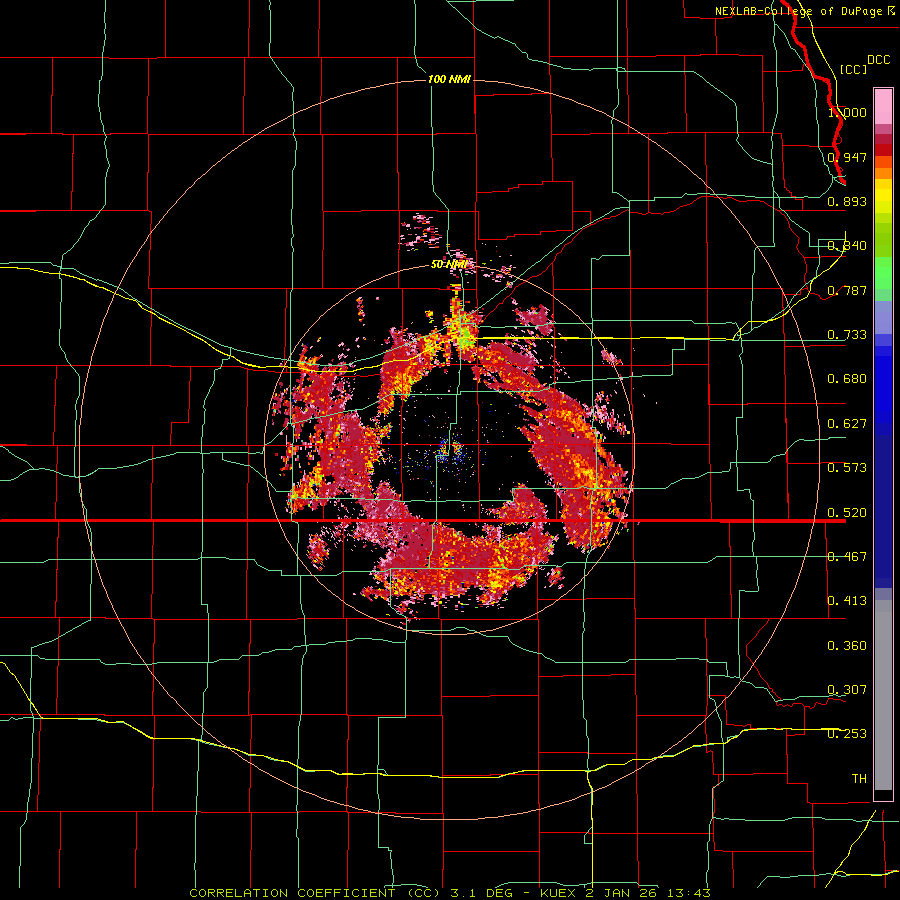Select the 0.467 scale value
The image size is (900, 900).
(x=847, y=556)
